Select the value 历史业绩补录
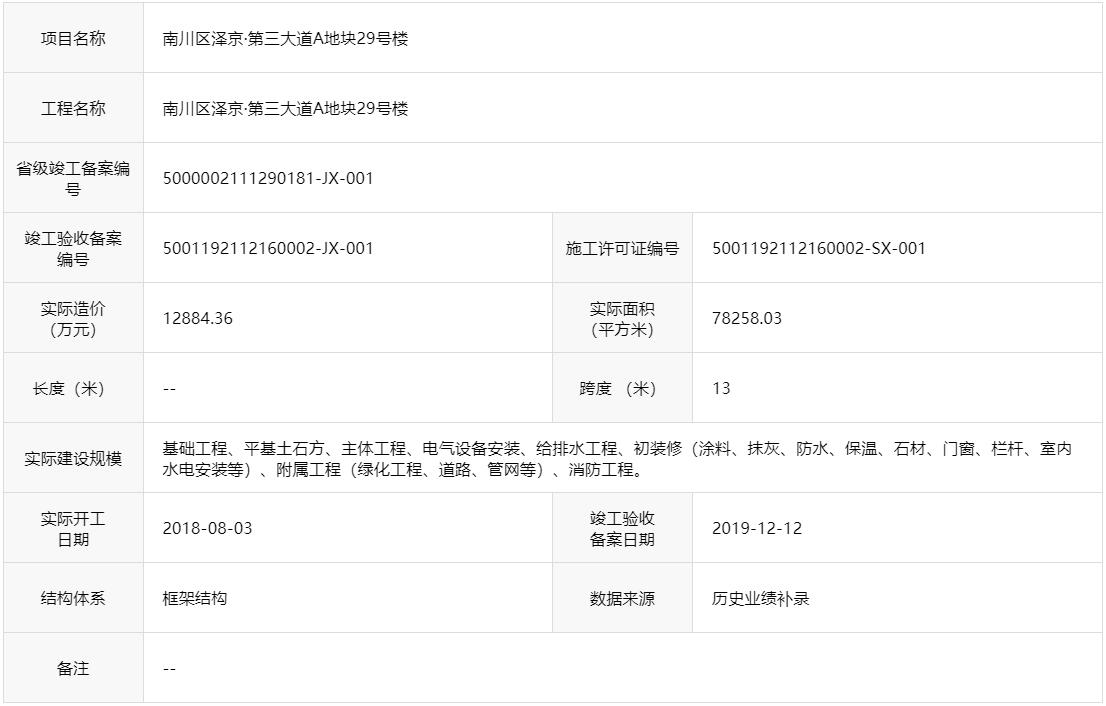The width and height of the screenshot is (1106, 706). pos(760,598)
